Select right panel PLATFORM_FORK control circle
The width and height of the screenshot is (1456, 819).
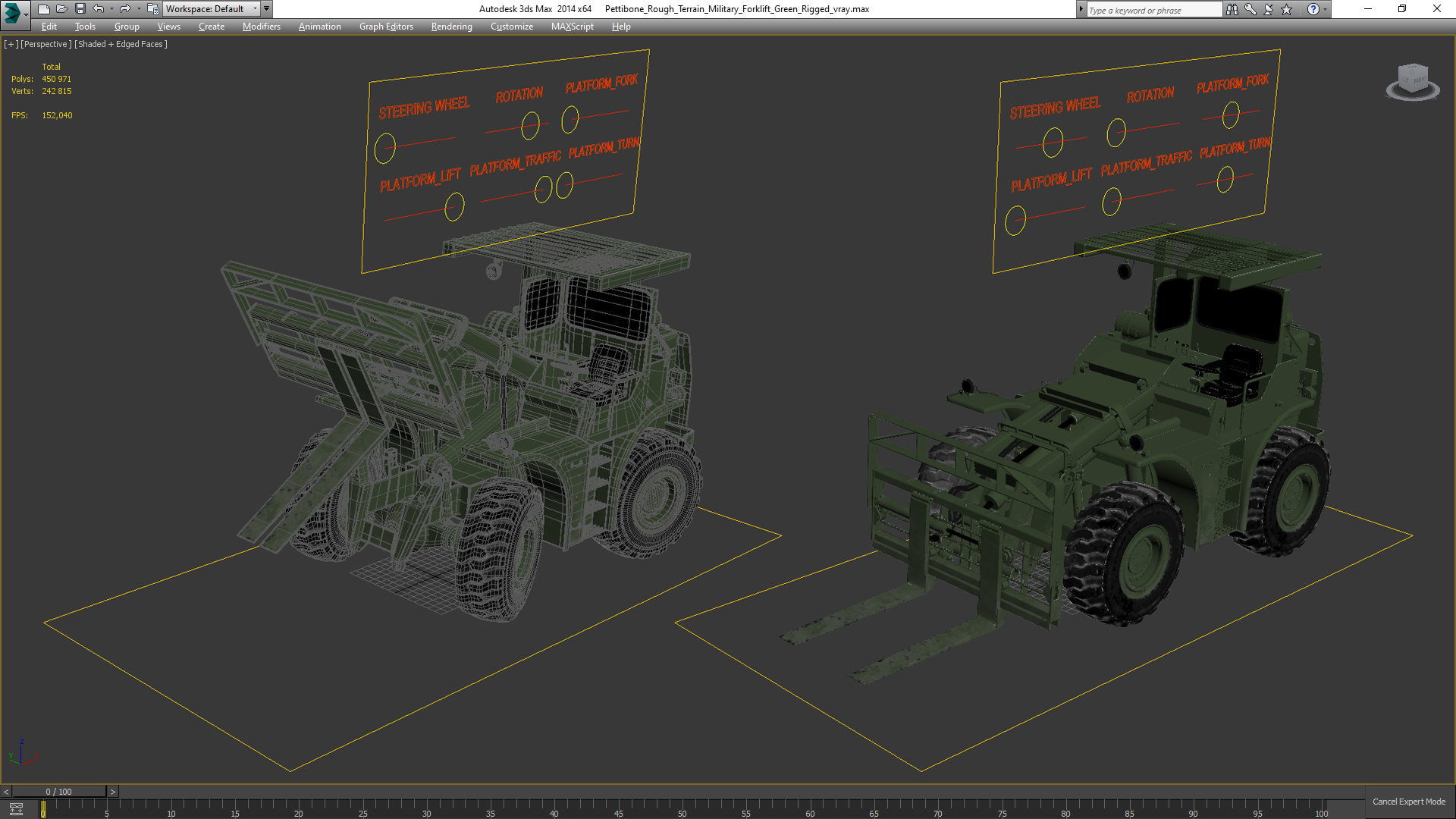(x=1231, y=115)
